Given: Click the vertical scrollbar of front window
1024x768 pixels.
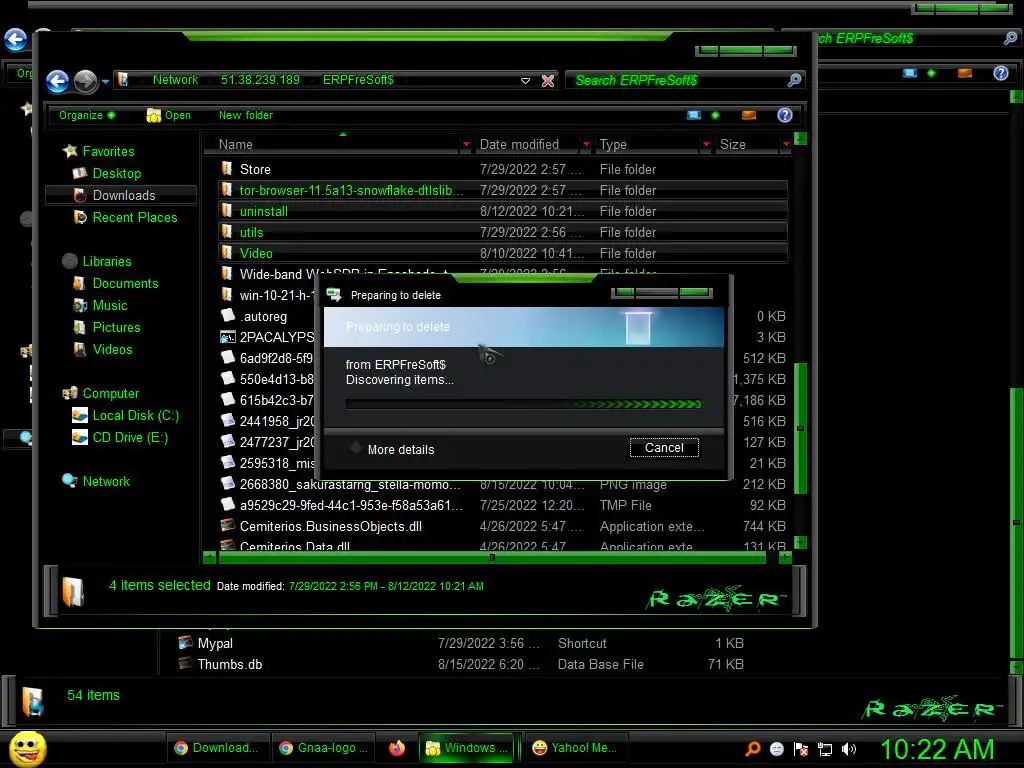Looking at the screenshot, I should click(800, 428).
